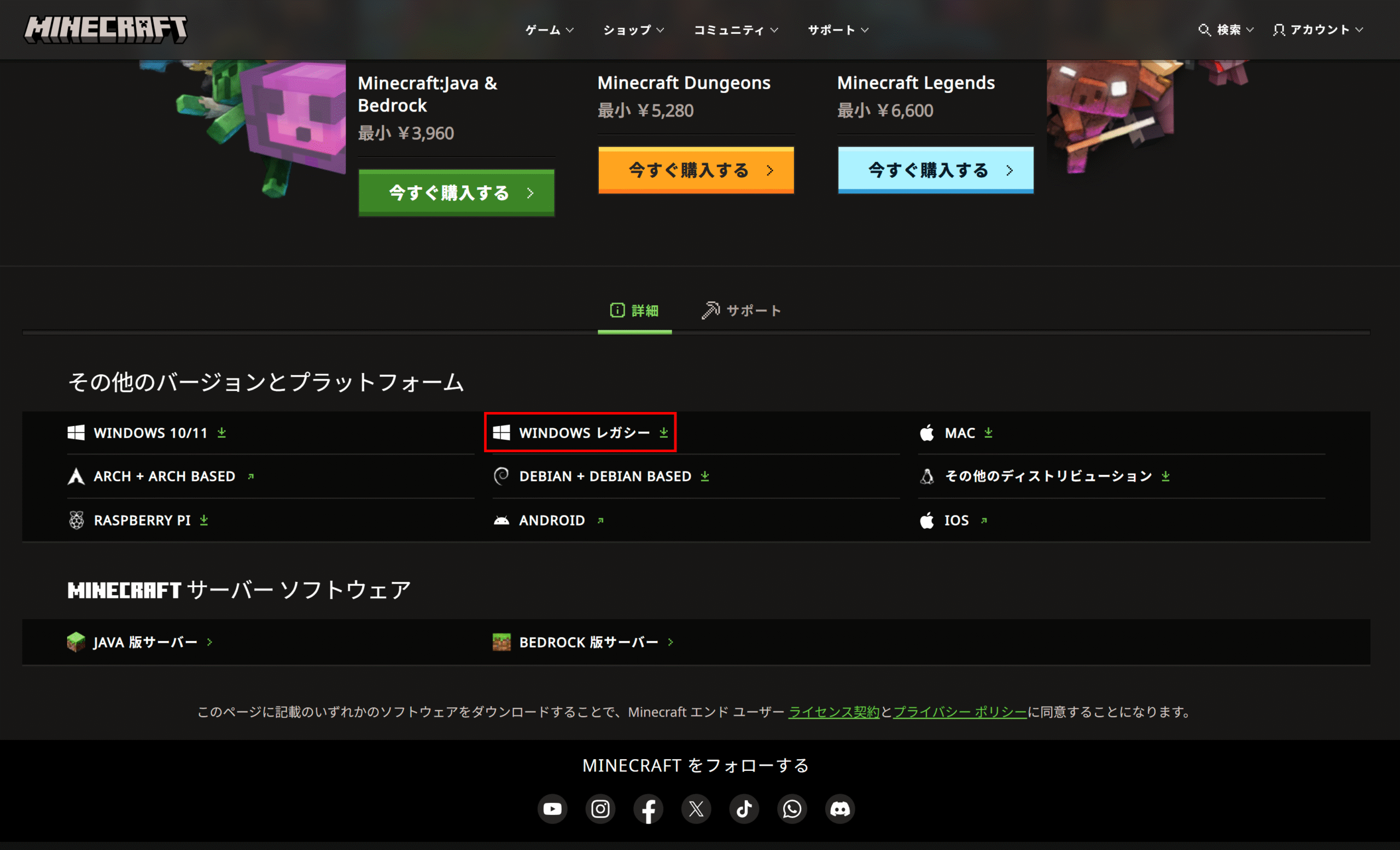
Task: Open the WhatsApp social icon
Action: (x=792, y=808)
